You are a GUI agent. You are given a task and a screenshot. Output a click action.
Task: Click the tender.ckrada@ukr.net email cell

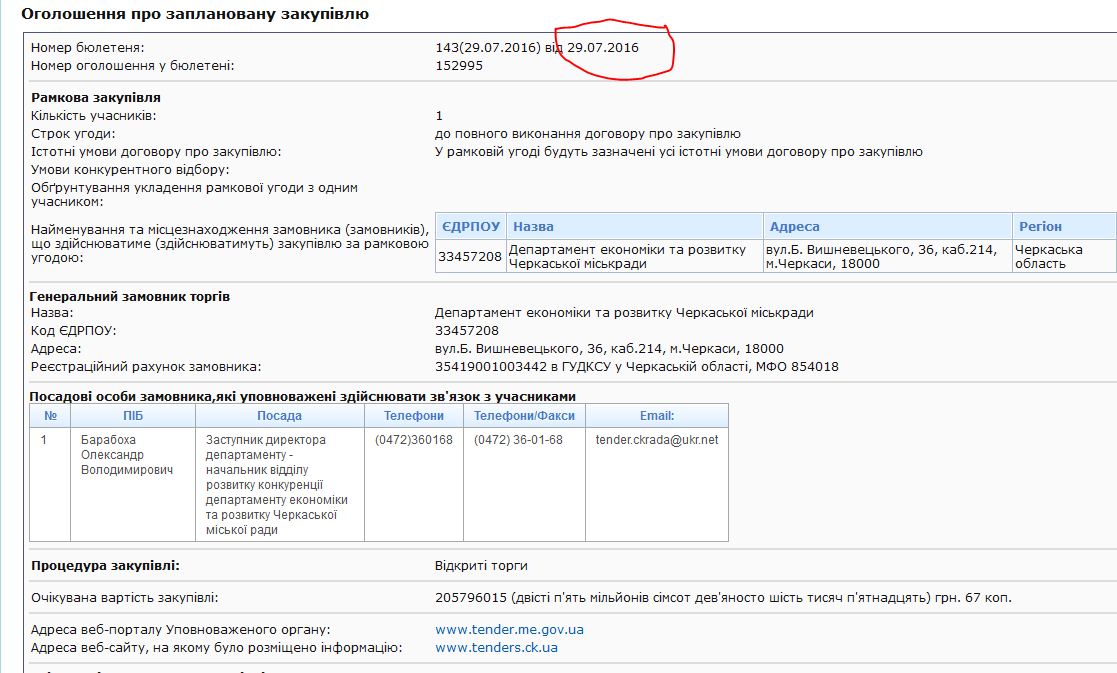click(x=656, y=440)
